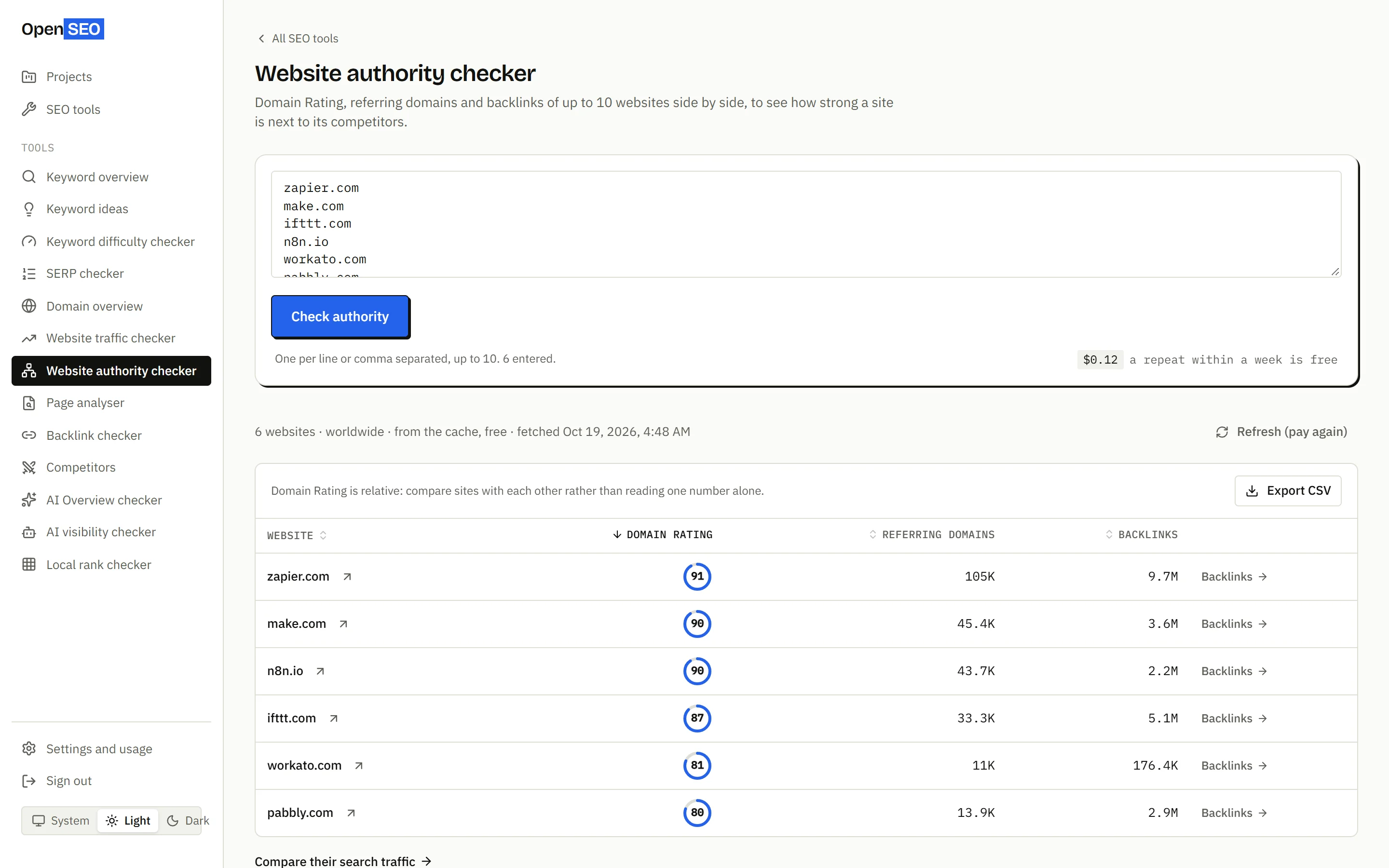Open Settings and usage
The width and height of the screenshot is (1389, 868).
[111, 748]
